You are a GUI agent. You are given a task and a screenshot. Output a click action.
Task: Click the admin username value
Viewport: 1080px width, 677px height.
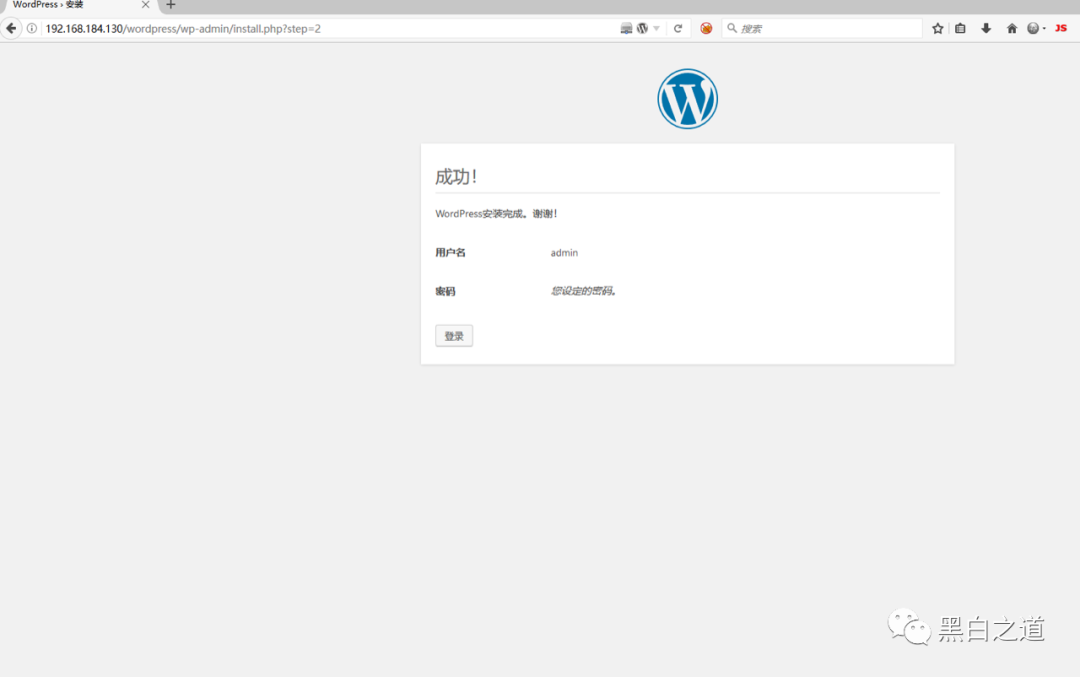[564, 253]
